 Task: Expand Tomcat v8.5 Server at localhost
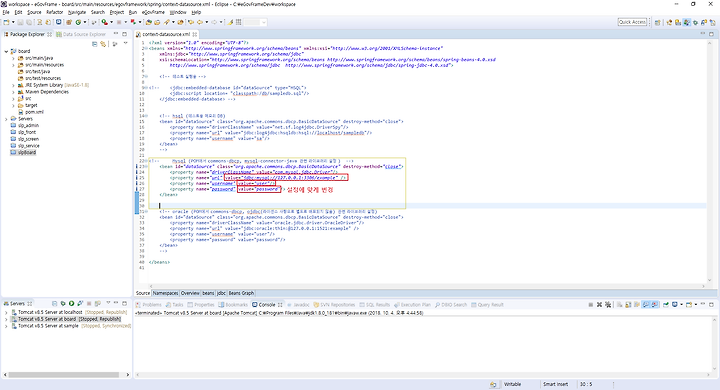click(x=6, y=312)
